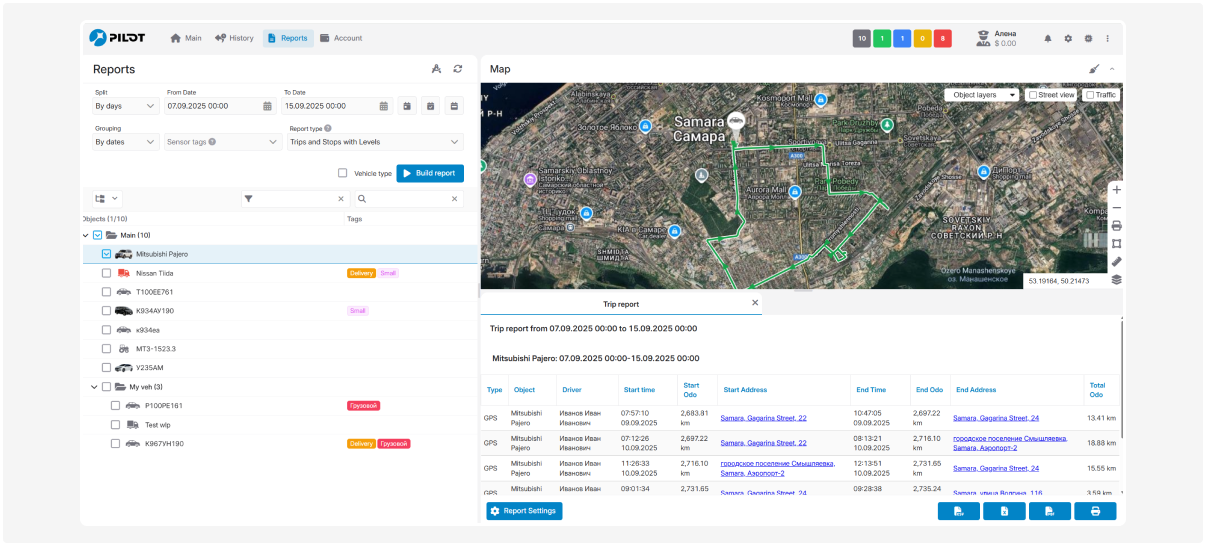Print the trip report
This screenshot has height=546, width=1206.
pyautogui.click(x=1094, y=511)
